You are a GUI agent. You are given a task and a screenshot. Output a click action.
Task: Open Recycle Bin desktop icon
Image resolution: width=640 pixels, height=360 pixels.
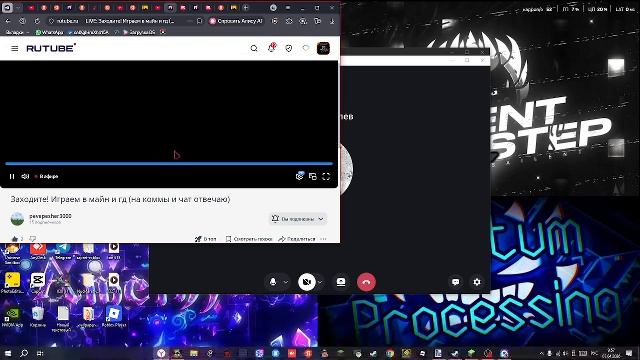point(38,317)
